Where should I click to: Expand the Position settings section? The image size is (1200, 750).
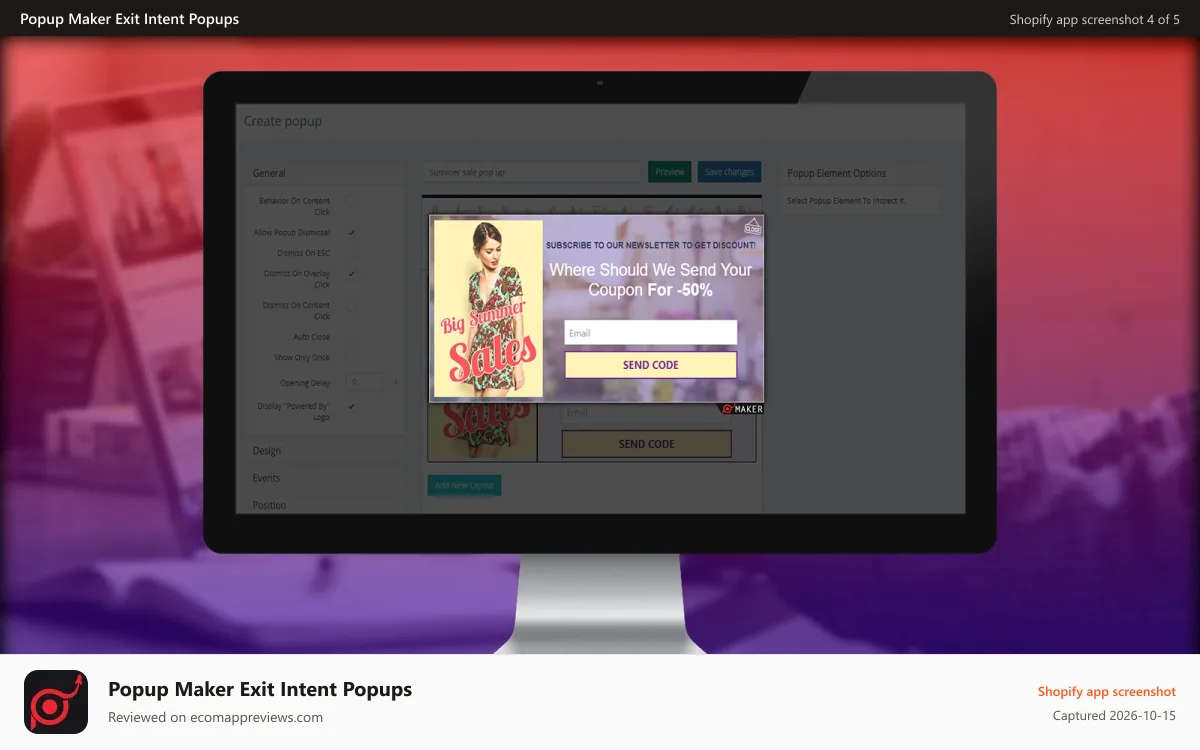pos(326,505)
